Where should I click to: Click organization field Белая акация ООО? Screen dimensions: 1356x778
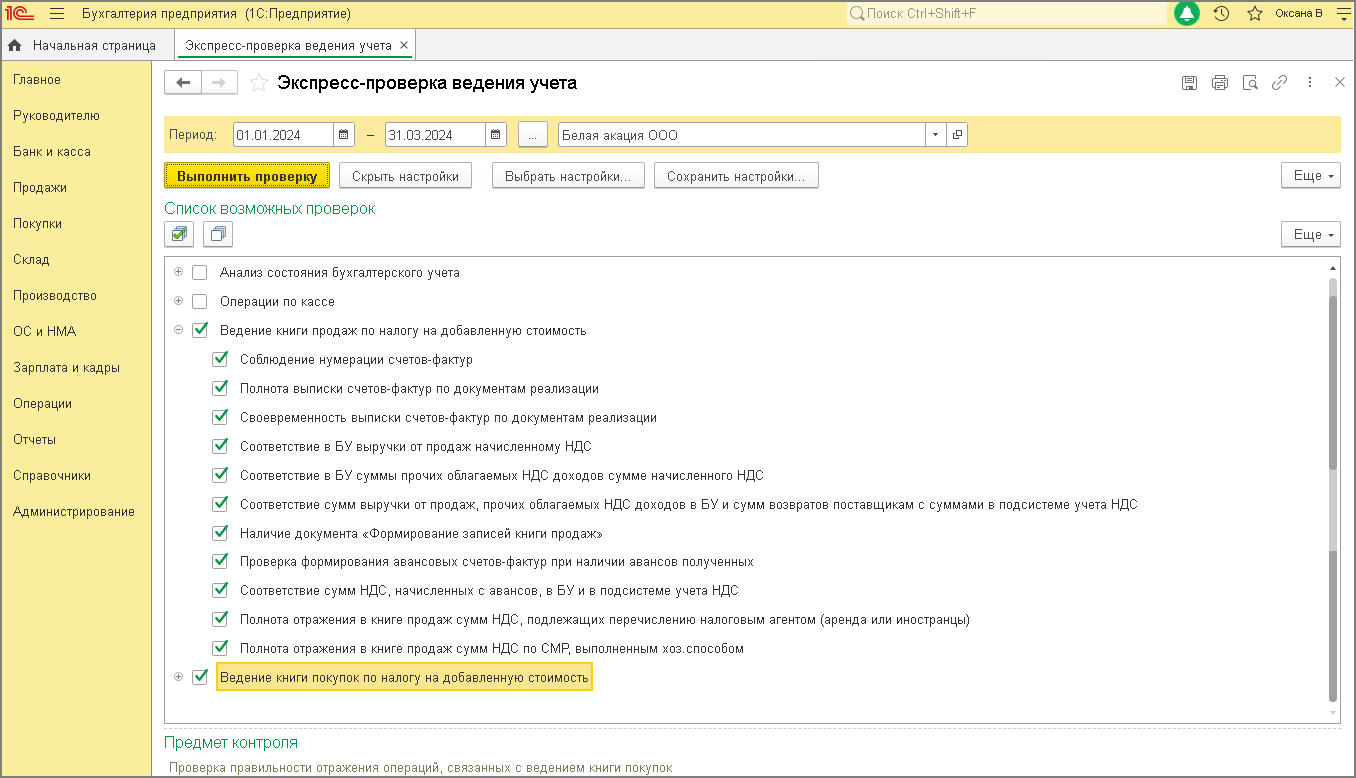tap(742, 135)
